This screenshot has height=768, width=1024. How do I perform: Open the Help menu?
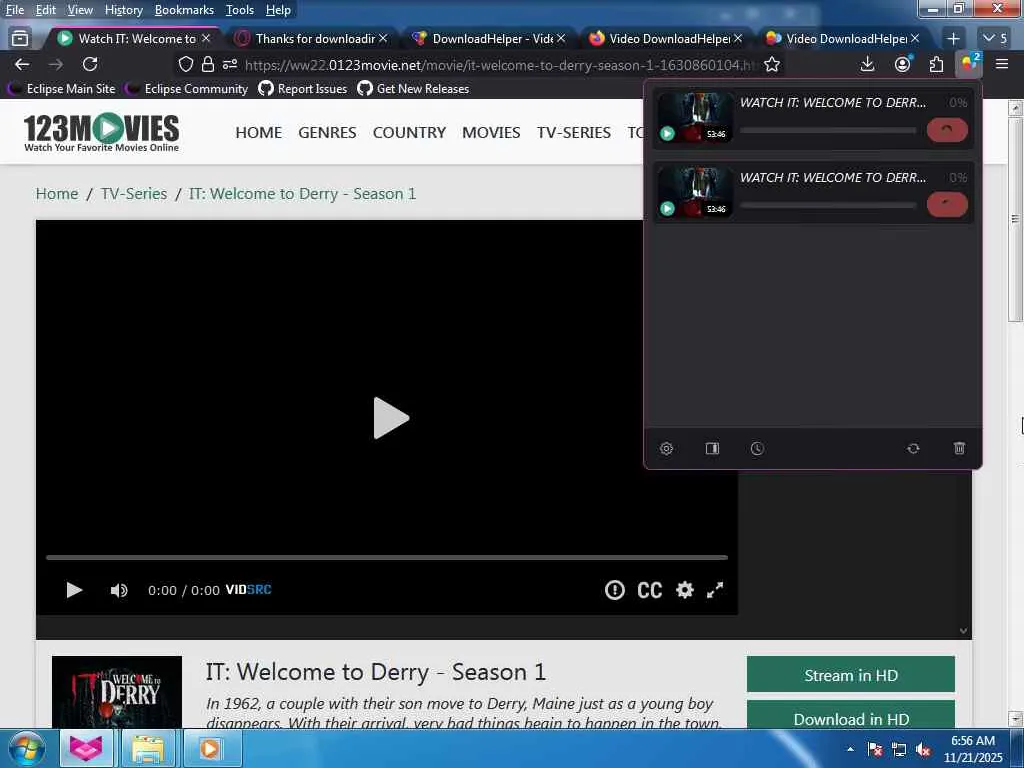278,10
